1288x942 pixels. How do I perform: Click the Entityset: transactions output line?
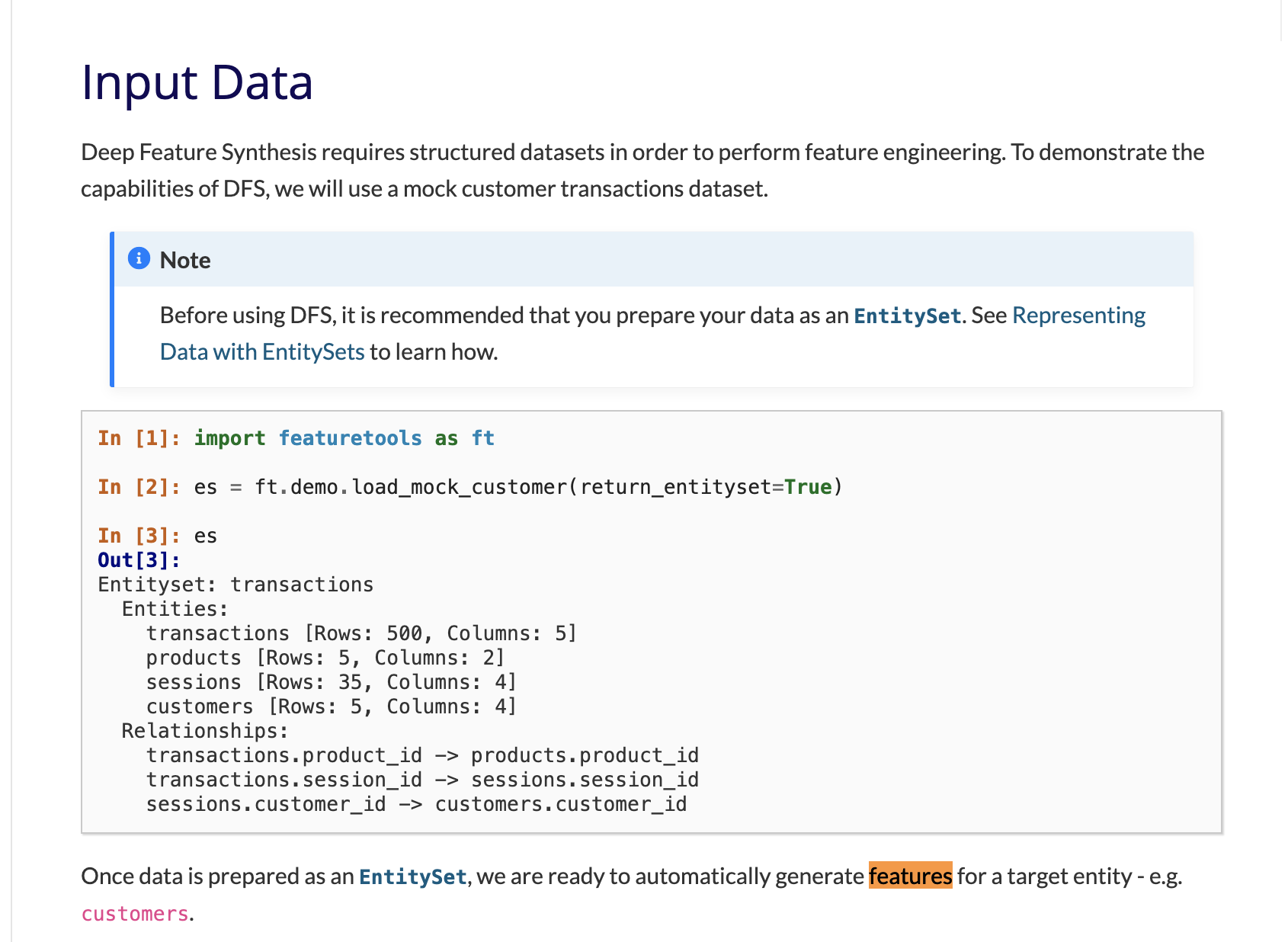coord(235,585)
